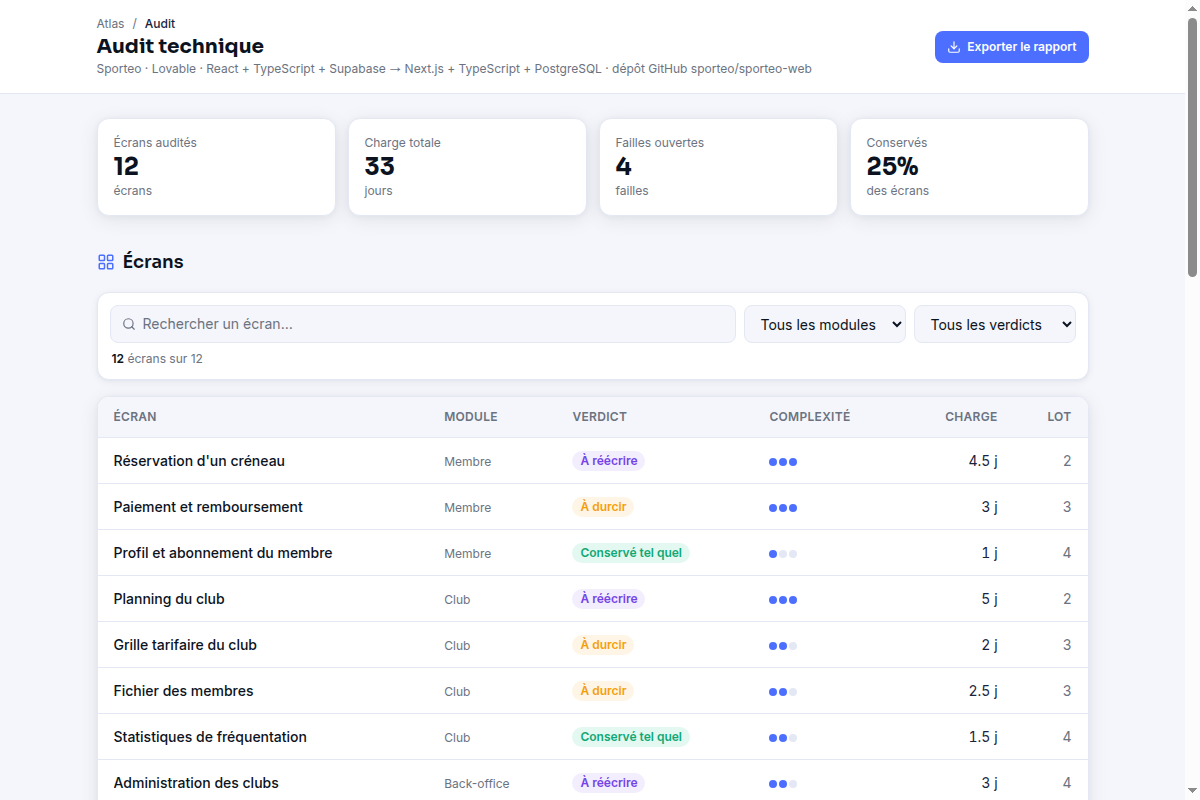Sort by the CHARGE column header

click(971, 417)
